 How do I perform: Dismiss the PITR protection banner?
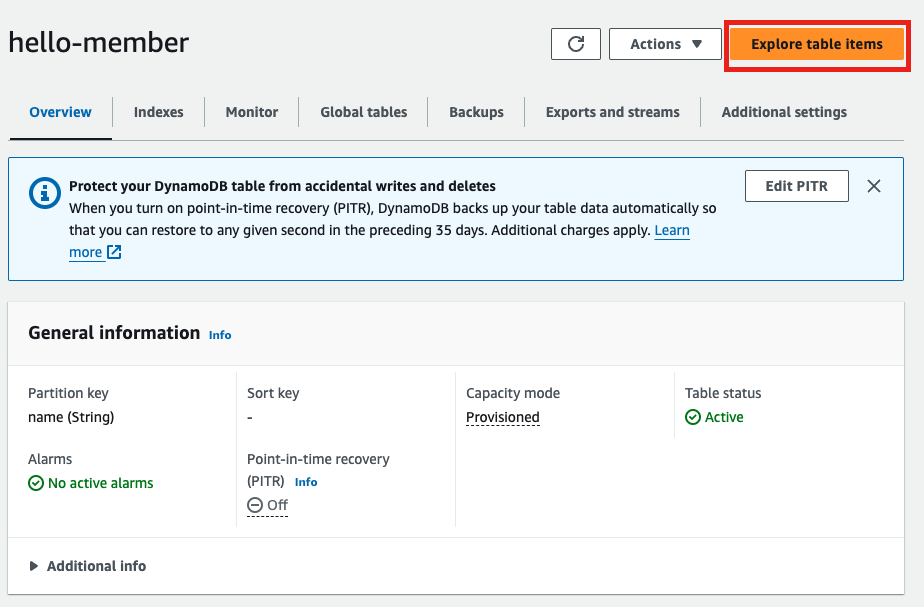(874, 186)
